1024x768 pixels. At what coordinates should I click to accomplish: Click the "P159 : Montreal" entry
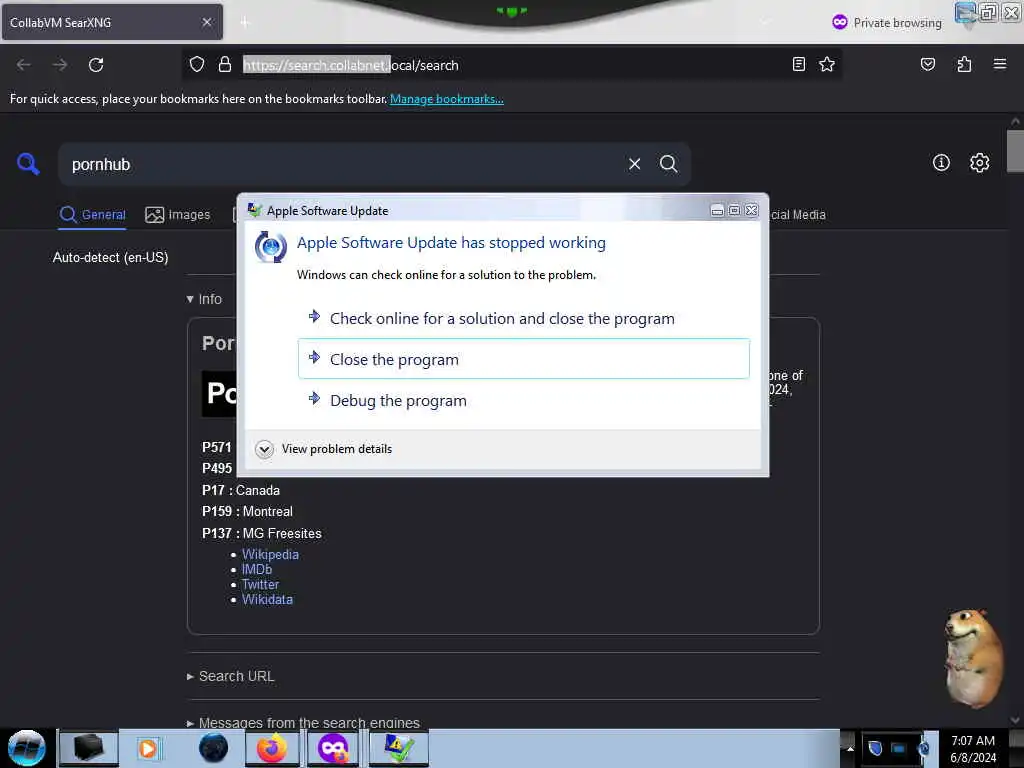coord(247,511)
